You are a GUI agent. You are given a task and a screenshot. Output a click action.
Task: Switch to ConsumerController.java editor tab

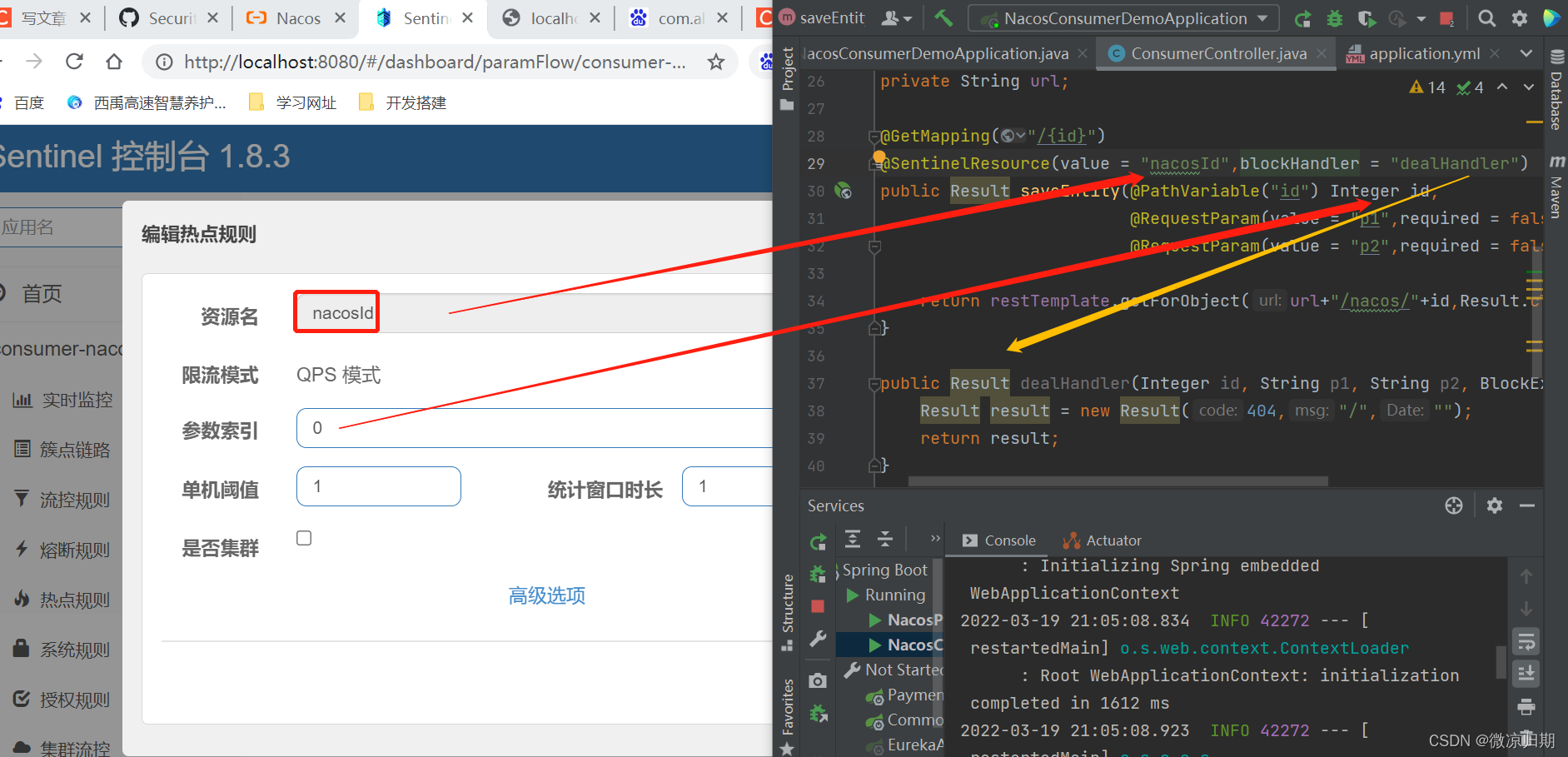(x=1218, y=53)
